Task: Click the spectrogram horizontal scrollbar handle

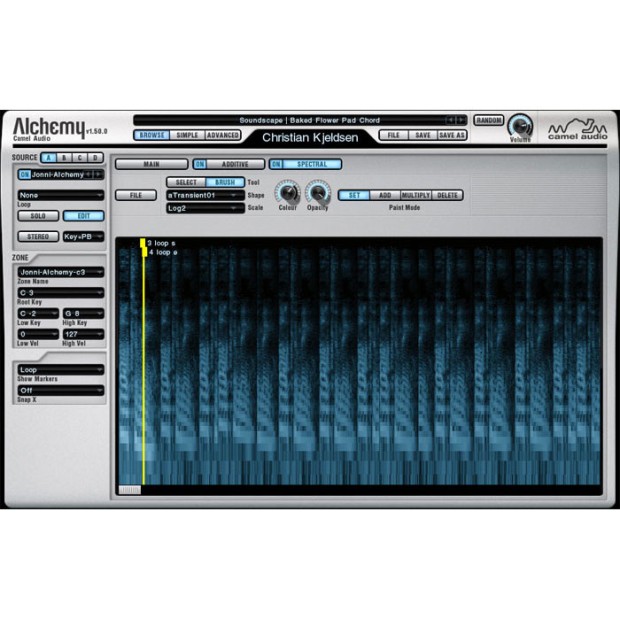Action: pyautogui.click(x=130, y=490)
